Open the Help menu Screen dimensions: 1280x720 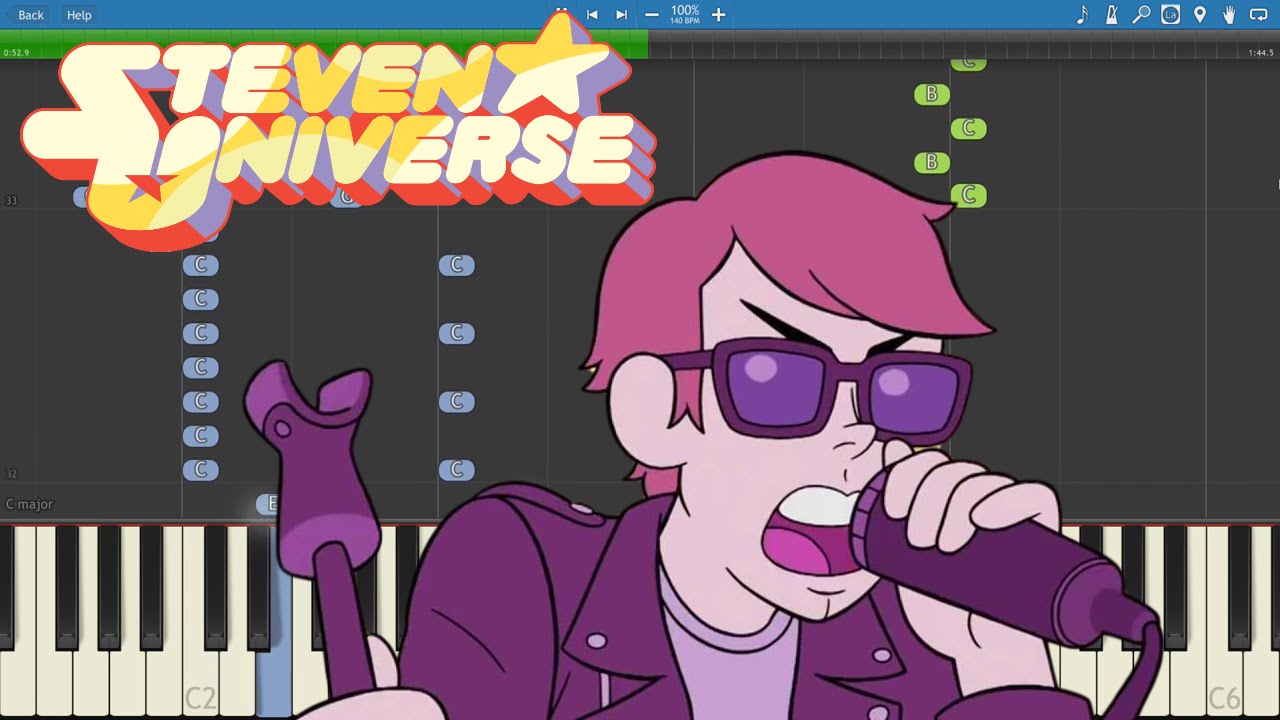79,15
